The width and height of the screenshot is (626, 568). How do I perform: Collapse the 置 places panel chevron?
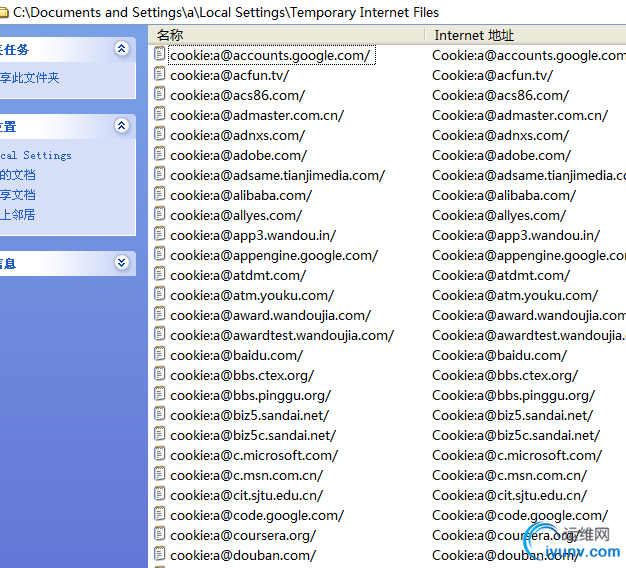click(122, 126)
